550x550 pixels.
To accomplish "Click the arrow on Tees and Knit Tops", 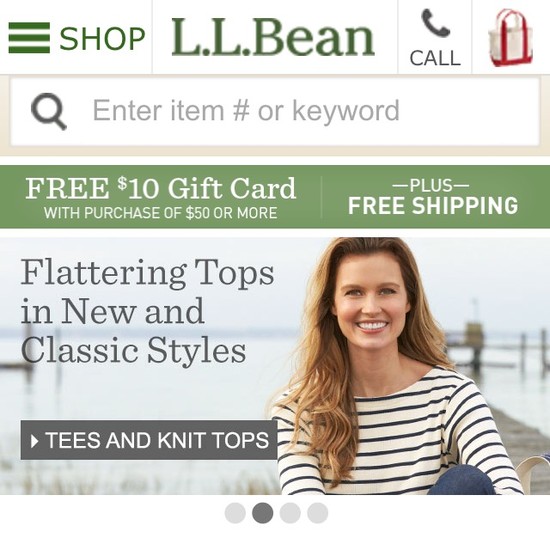I will coord(34,441).
